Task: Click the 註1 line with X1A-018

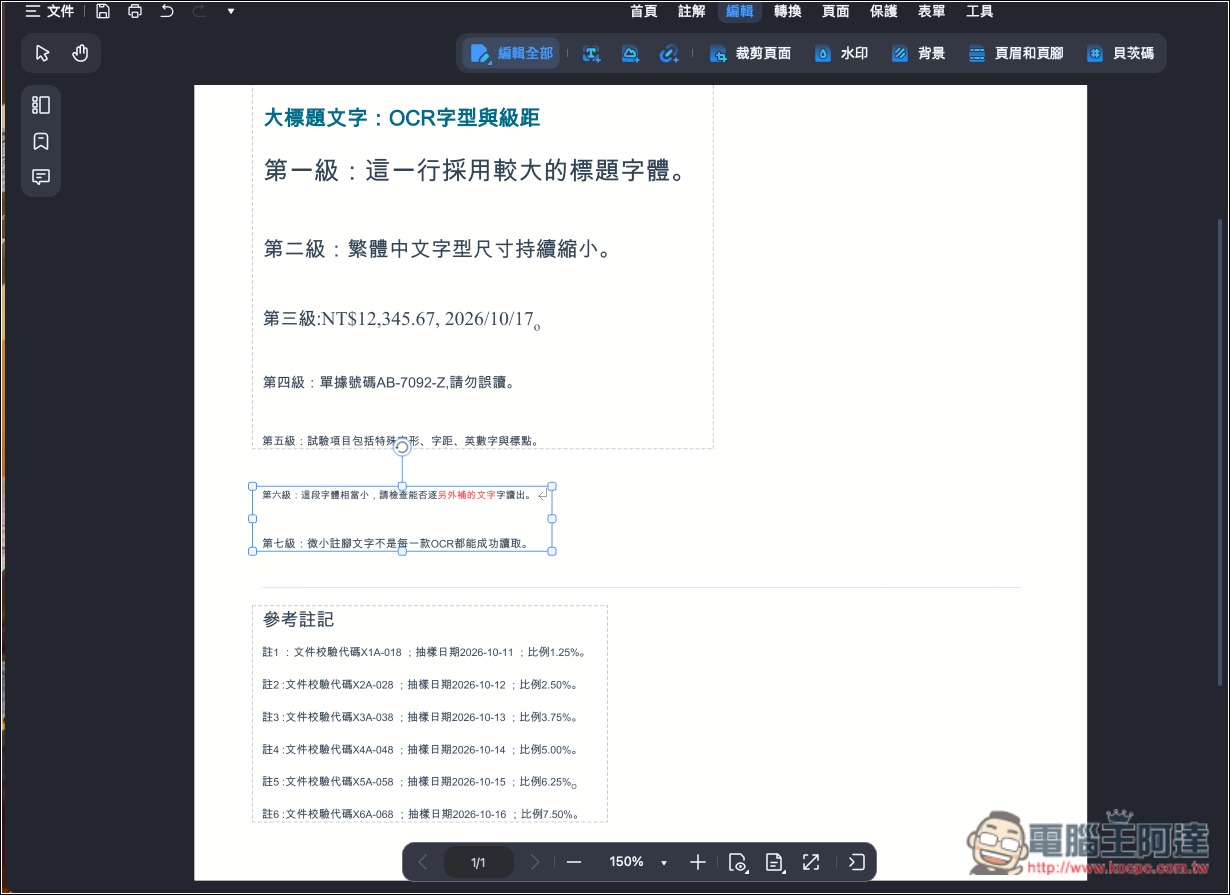Action: (424, 652)
